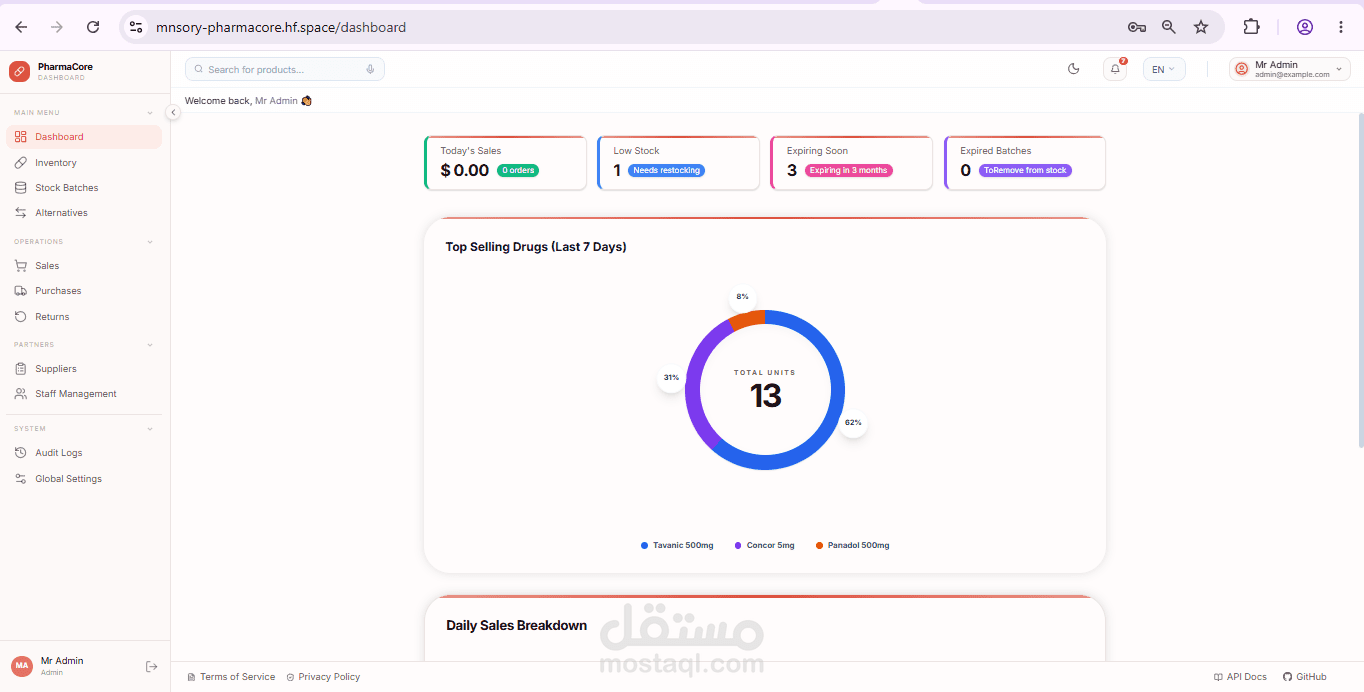Click the browser Back arrow
This screenshot has height=692, width=1364.
[x=21, y=27]
